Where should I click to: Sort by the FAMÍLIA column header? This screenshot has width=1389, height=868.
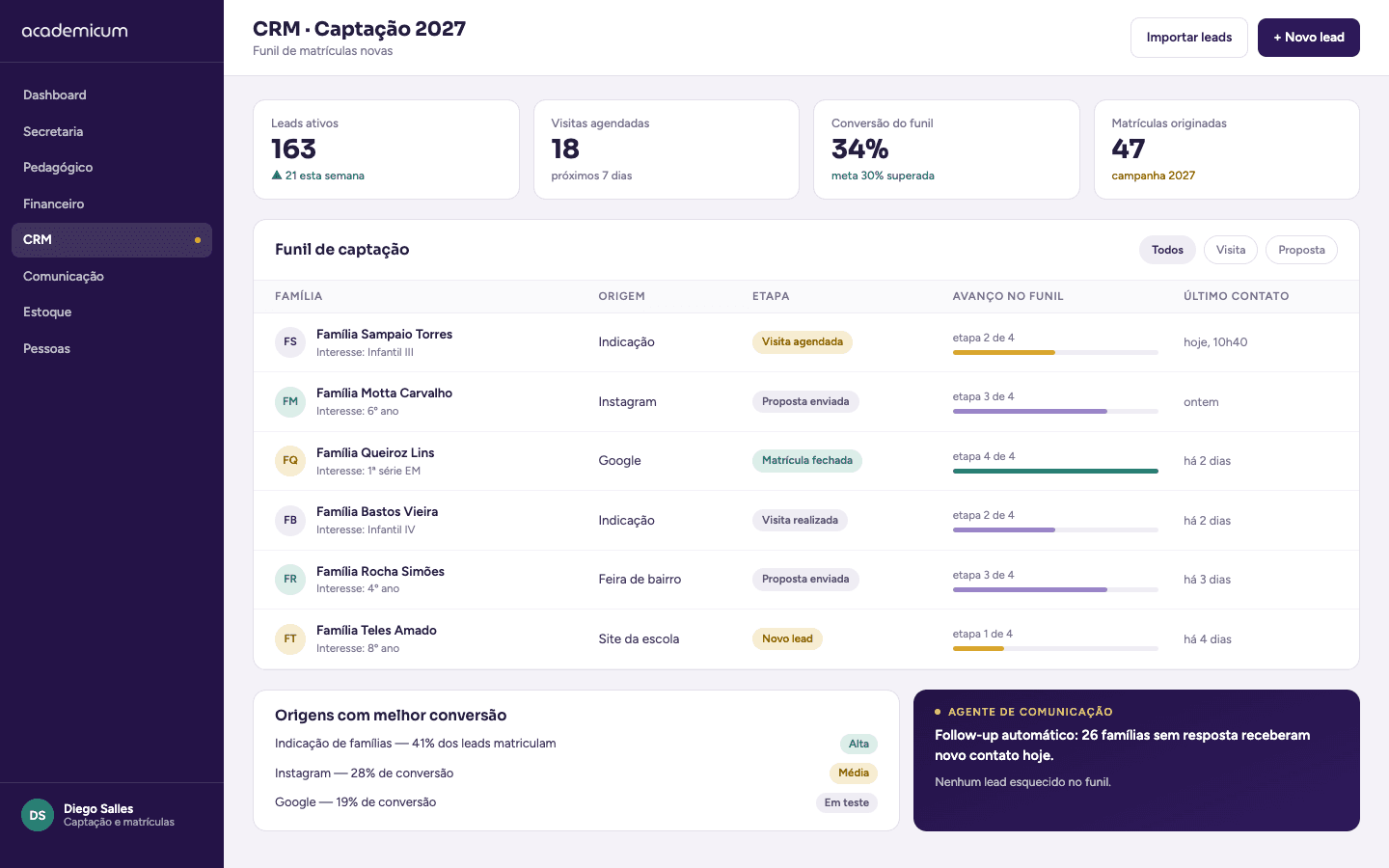[x=299, y=296]
